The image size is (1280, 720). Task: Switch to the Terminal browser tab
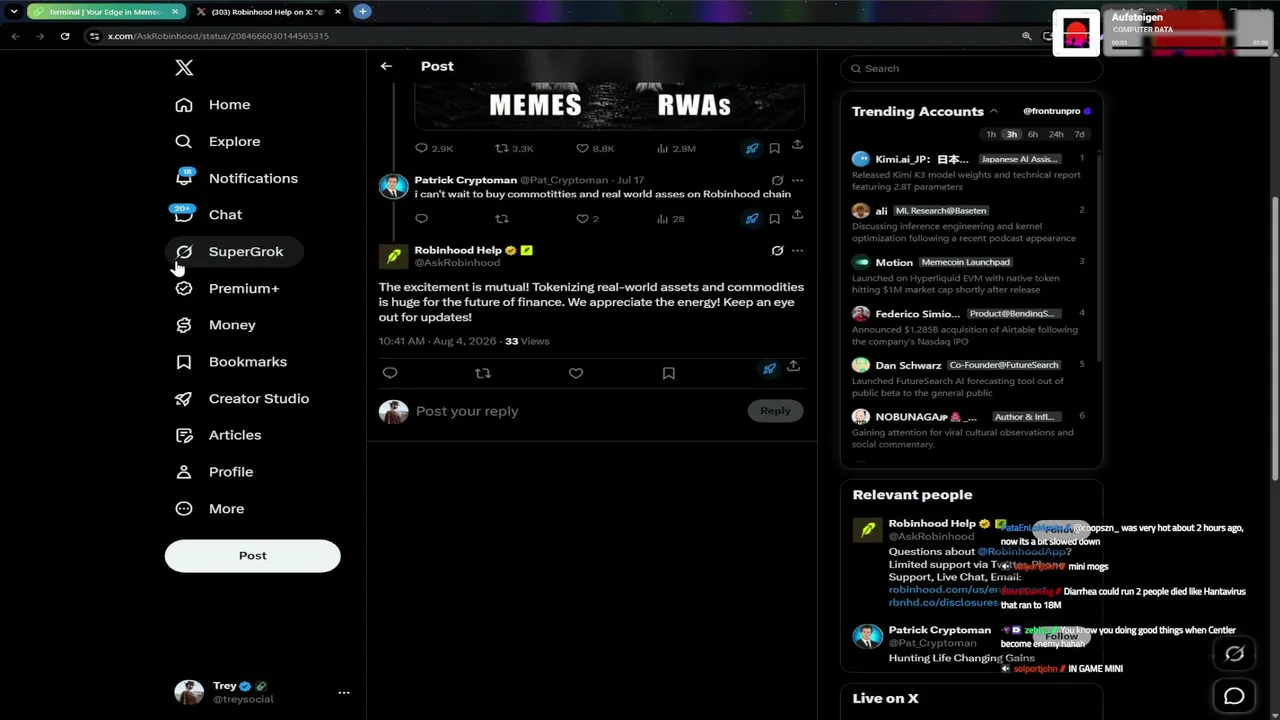click(x=105, y=12)
